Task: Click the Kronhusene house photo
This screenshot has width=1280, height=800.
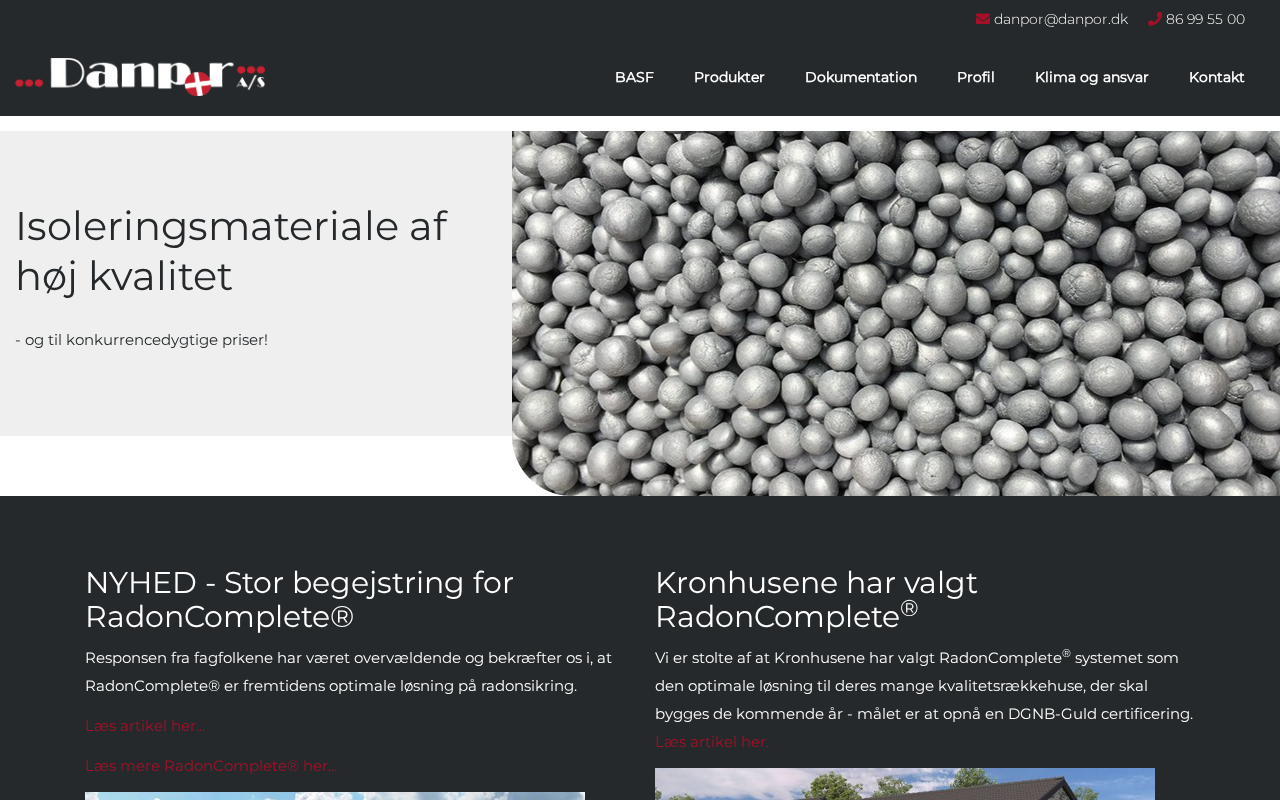Action: (x=905, y=784)
